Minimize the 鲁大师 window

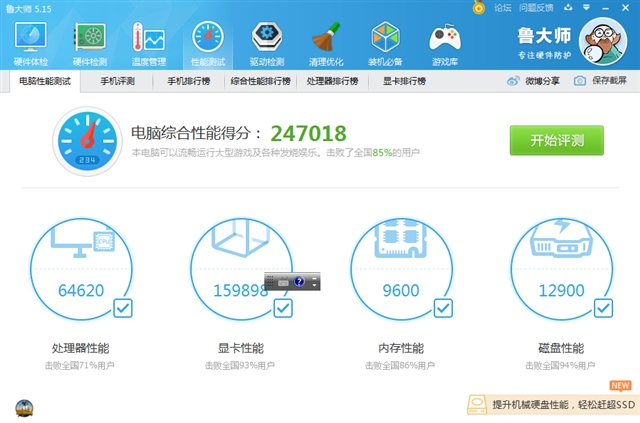605,8
